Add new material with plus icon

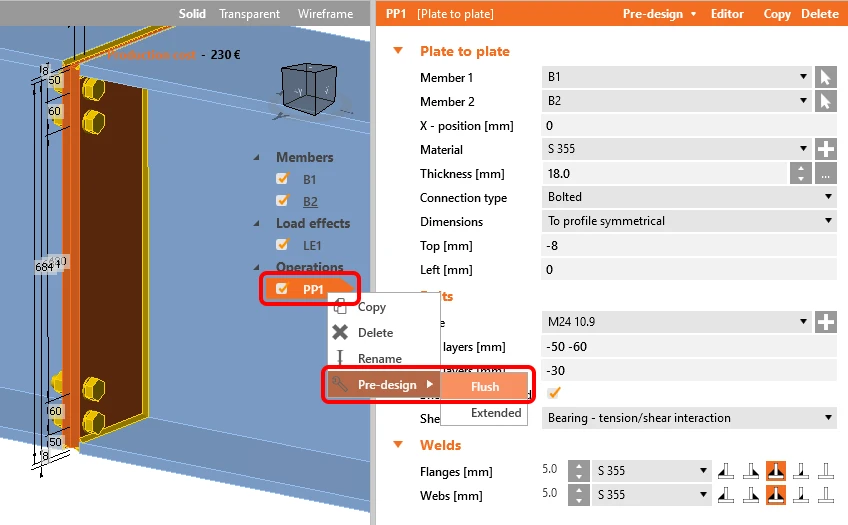point(825,149)
